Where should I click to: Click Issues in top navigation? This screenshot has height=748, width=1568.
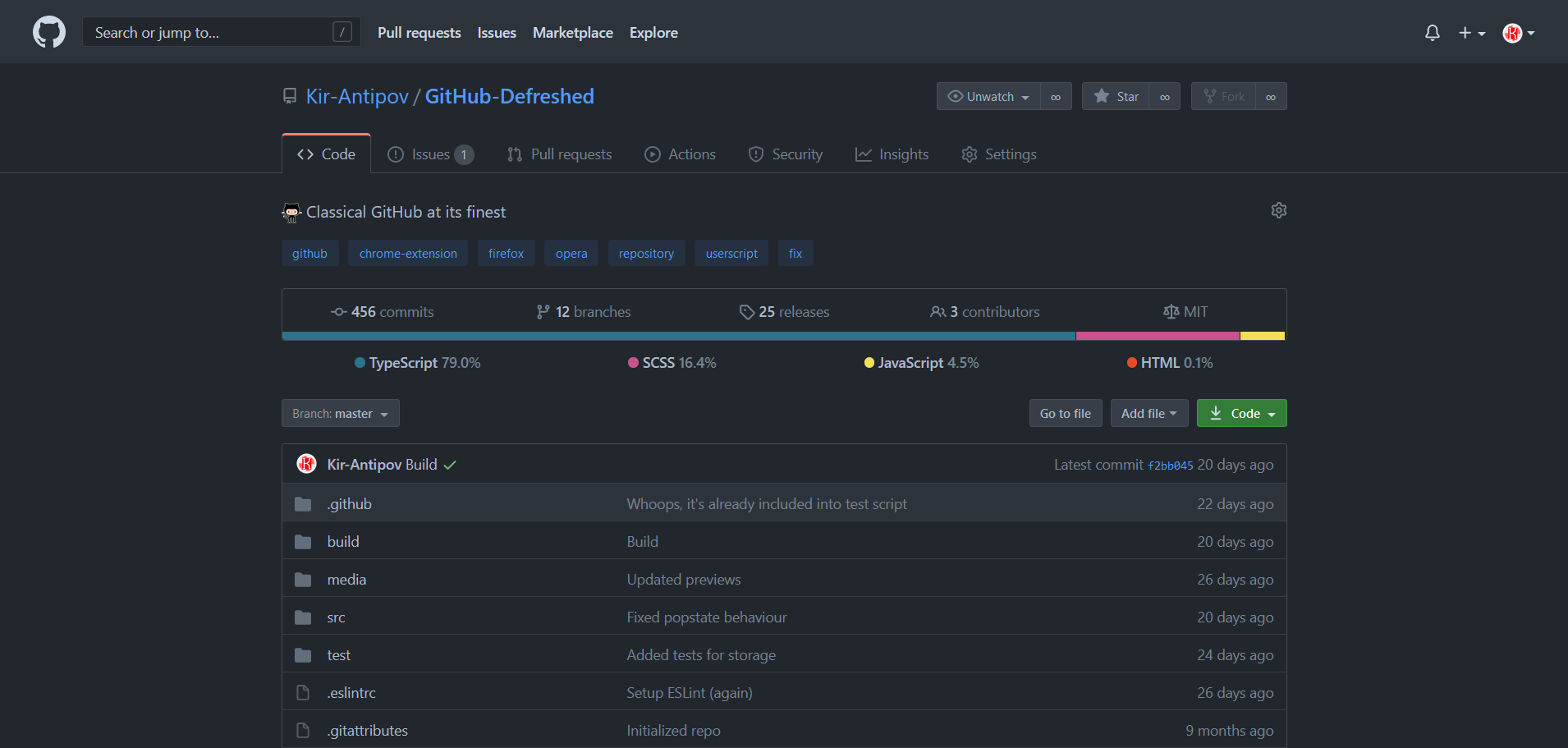[497, 33]
